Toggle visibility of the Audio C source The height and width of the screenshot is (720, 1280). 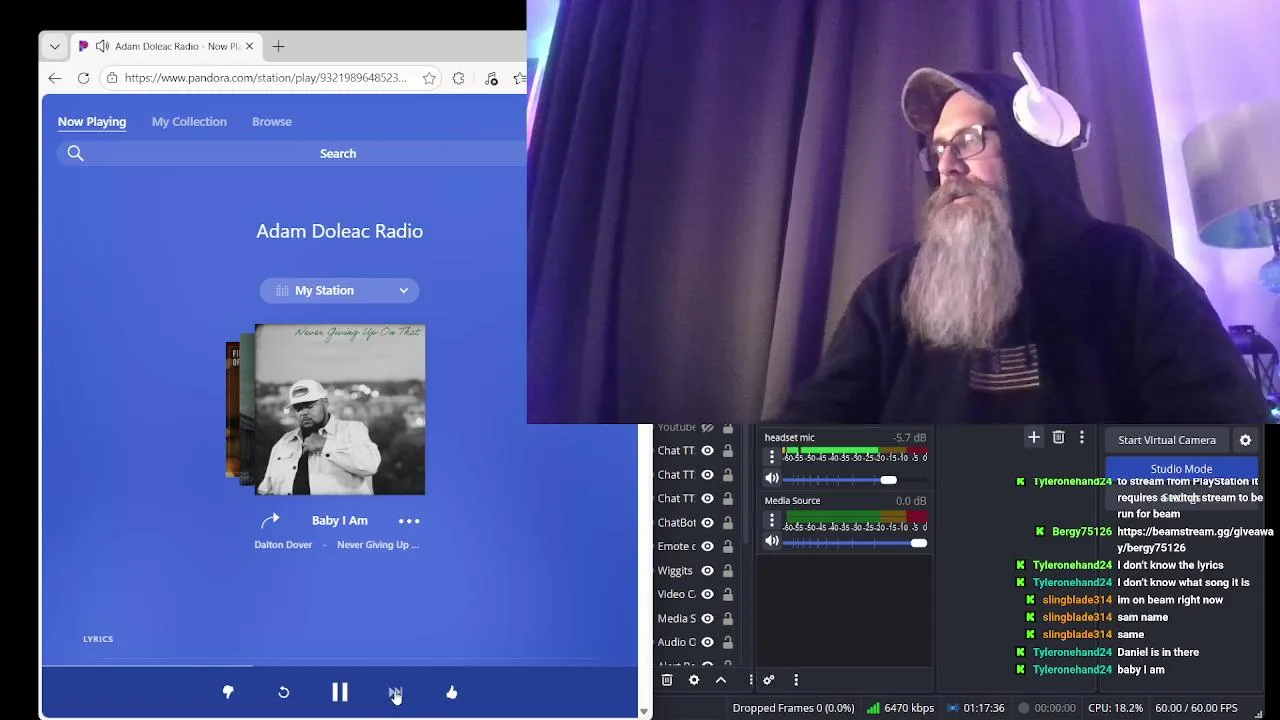(x=707, y=642)
